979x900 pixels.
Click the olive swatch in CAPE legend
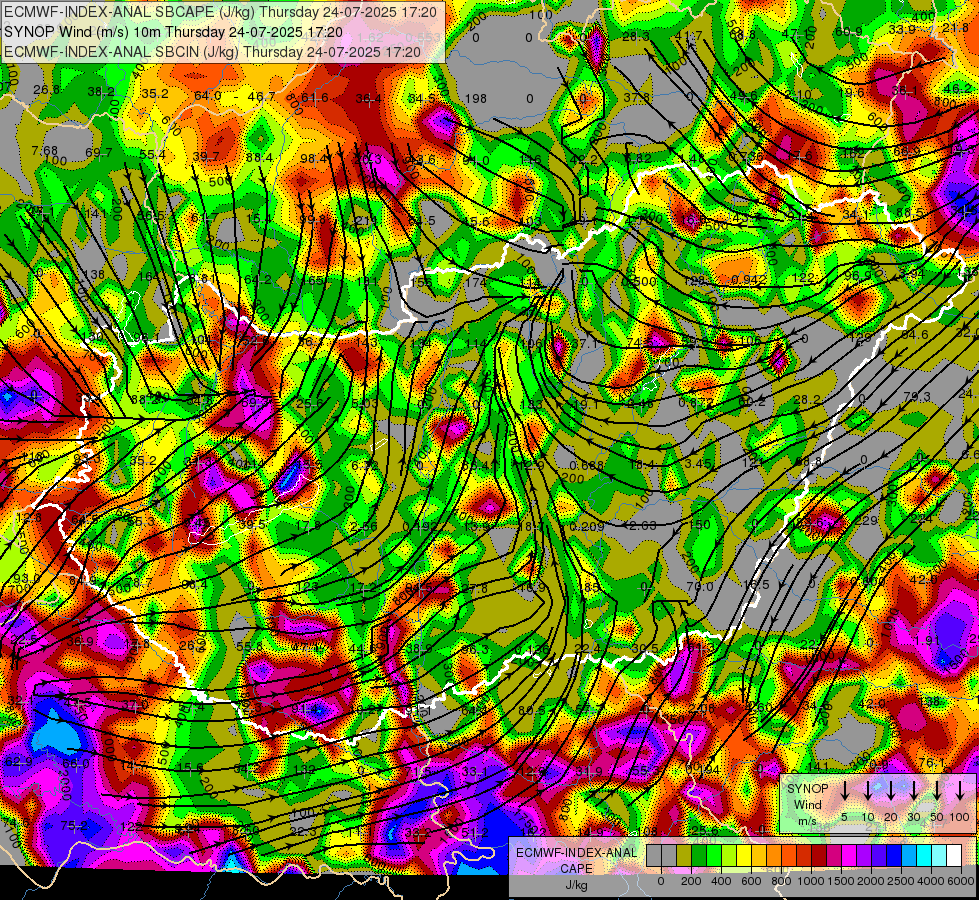tap(684, 855)
